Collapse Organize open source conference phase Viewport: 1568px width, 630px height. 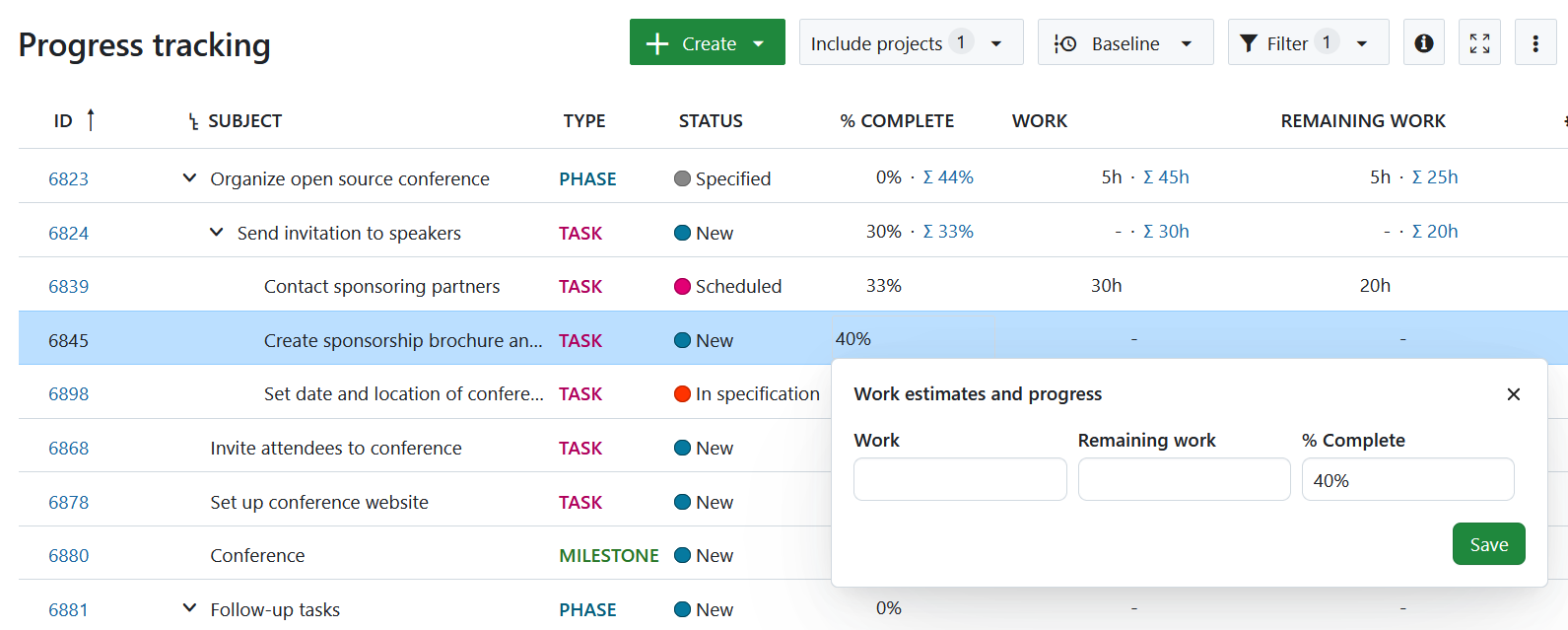[x=189, y=178]
